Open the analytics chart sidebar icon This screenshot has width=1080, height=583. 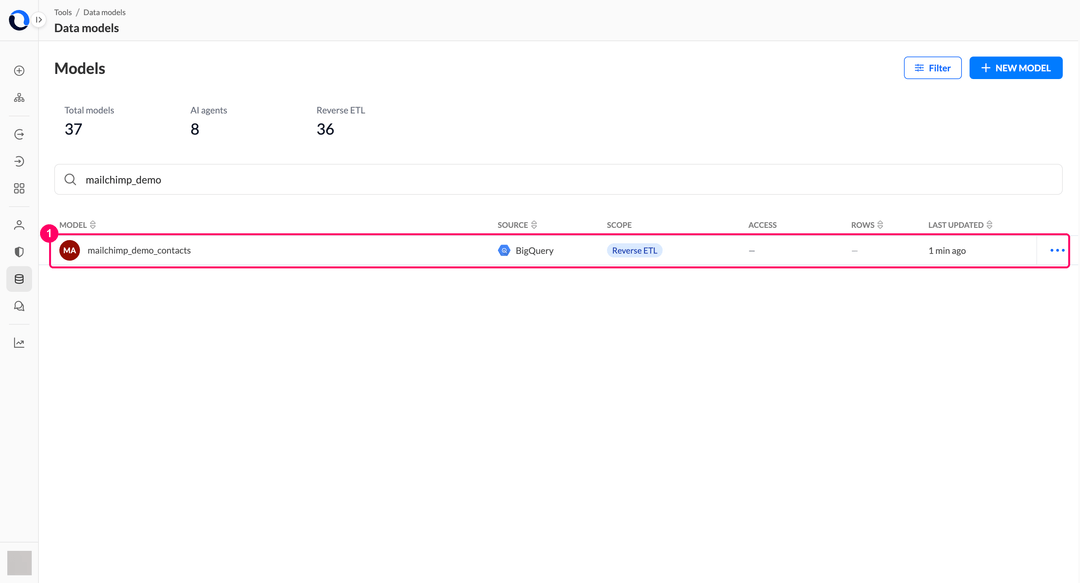(19, 343)
